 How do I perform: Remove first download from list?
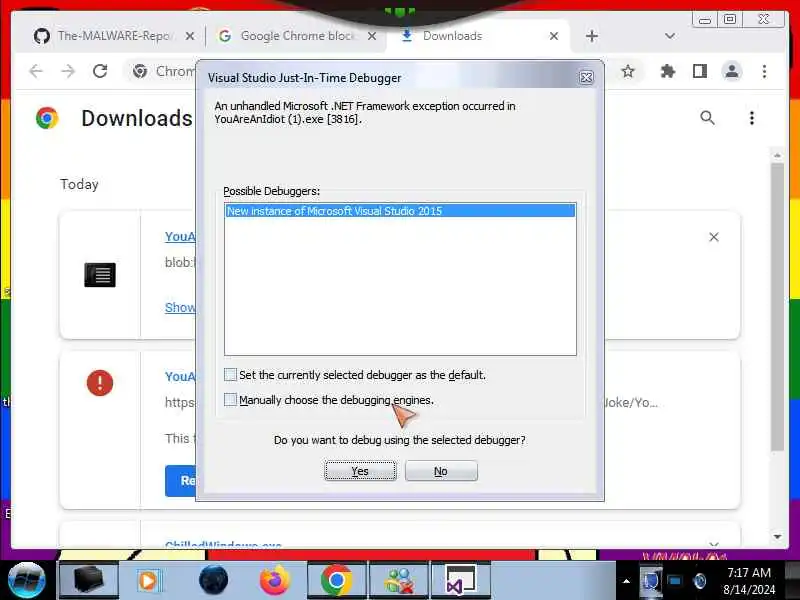(x=714, y=237)
